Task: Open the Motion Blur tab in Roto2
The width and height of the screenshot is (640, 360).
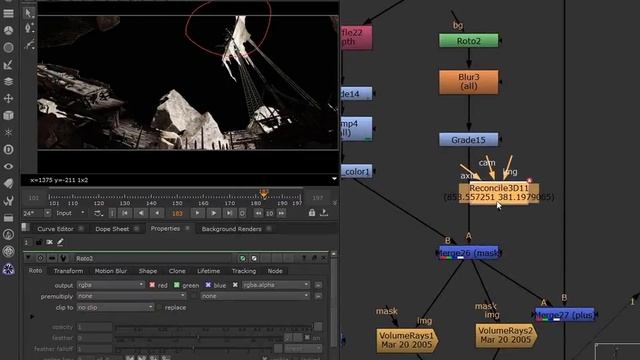Action: [111, 271]
